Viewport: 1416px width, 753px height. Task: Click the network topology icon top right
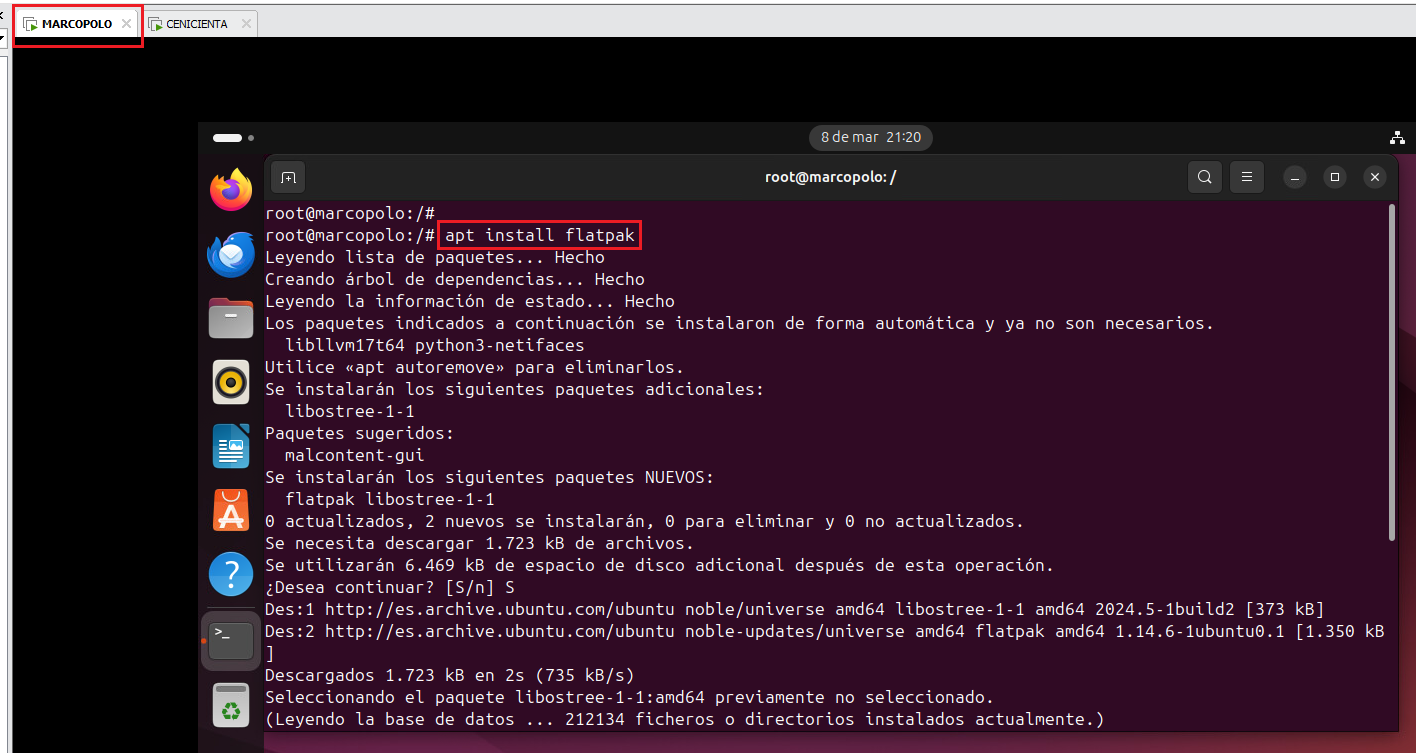tap(1397, 138)
